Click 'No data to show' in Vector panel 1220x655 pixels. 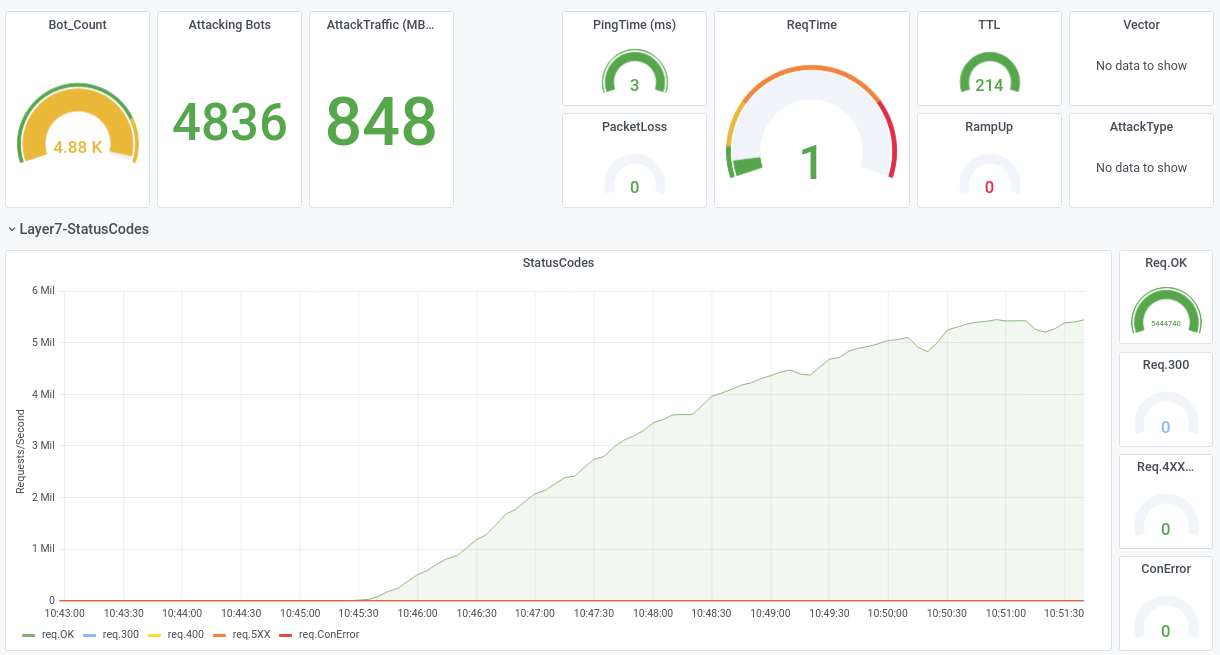(x=1141, y=66)
